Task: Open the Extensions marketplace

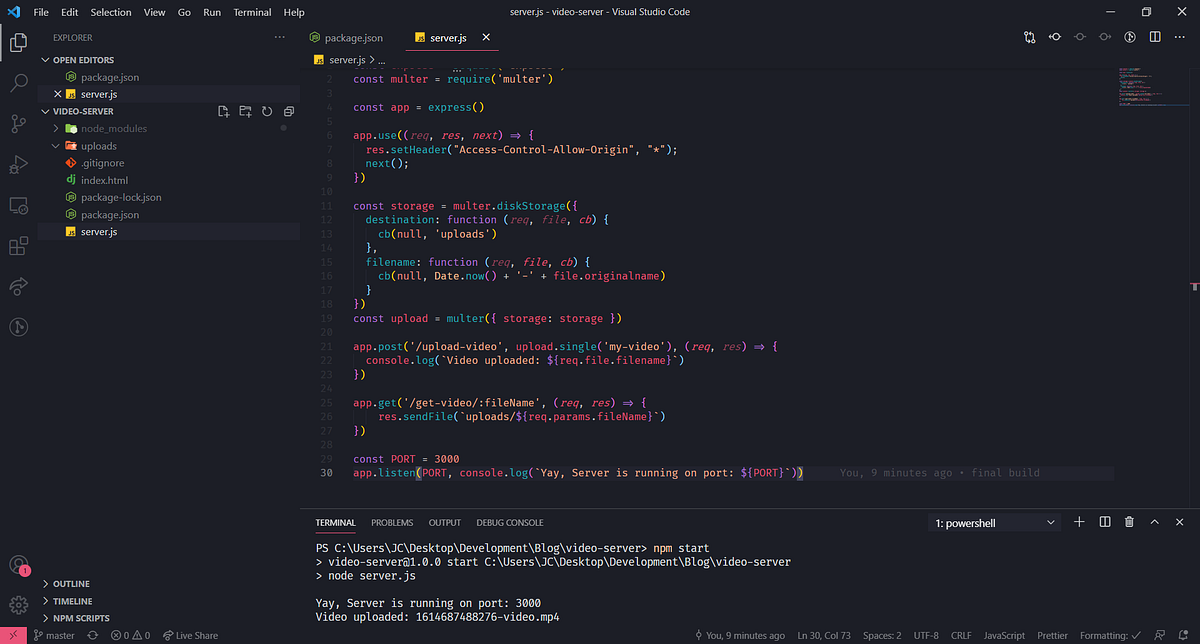Action: [18, 246]
